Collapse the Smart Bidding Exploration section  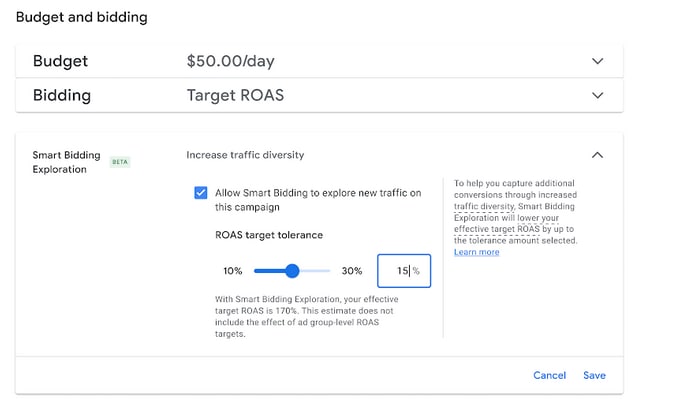(597, 155)
